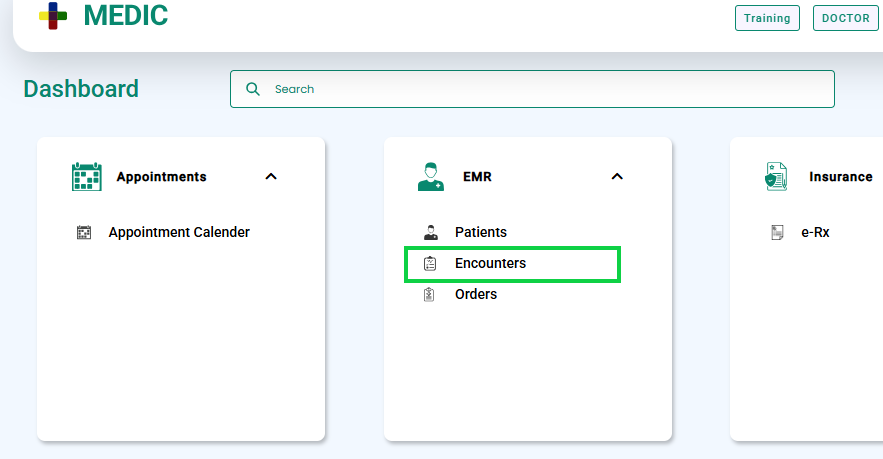Open the e-Rx menu item

pos(815,232)
